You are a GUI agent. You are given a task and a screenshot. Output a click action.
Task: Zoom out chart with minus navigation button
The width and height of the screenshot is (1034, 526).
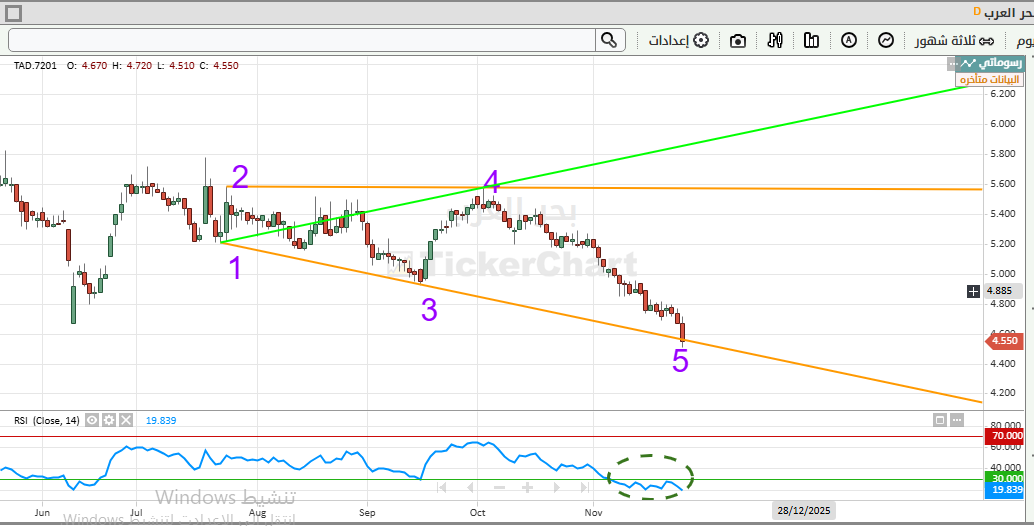coord(499,488)
